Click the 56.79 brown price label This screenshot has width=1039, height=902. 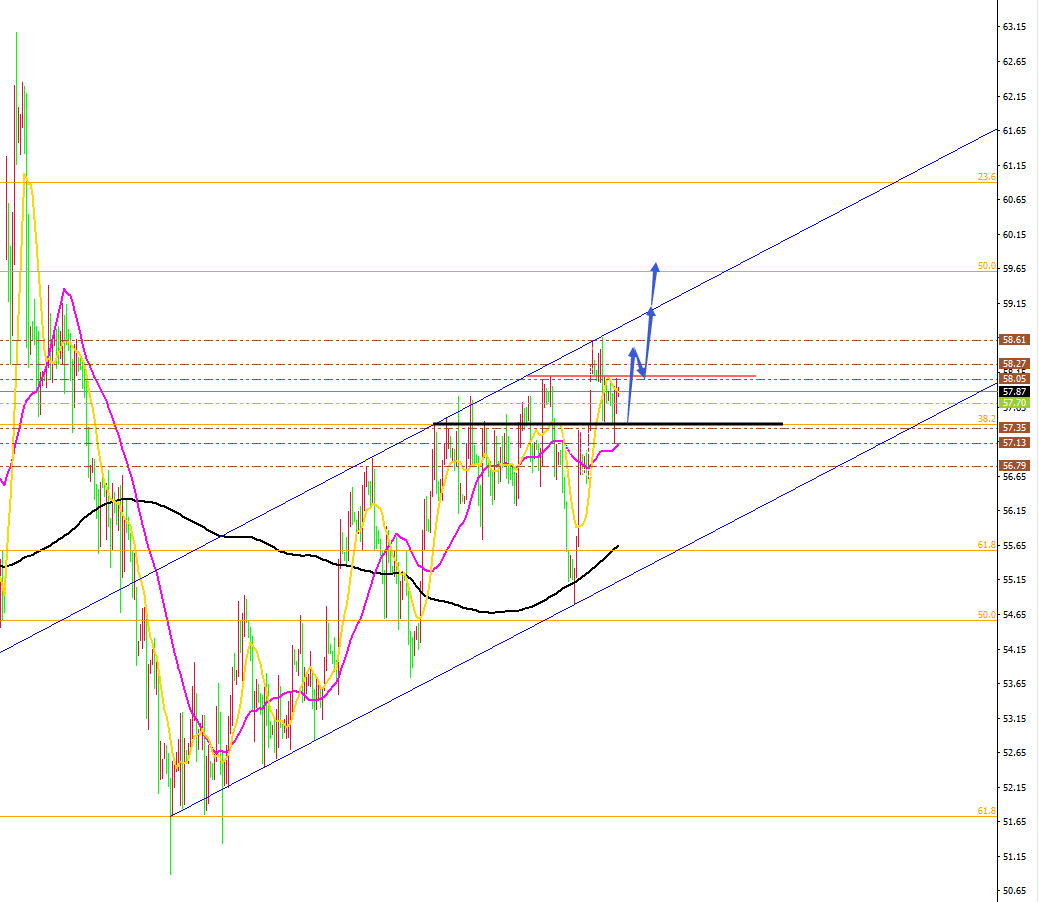point(1014,466)
